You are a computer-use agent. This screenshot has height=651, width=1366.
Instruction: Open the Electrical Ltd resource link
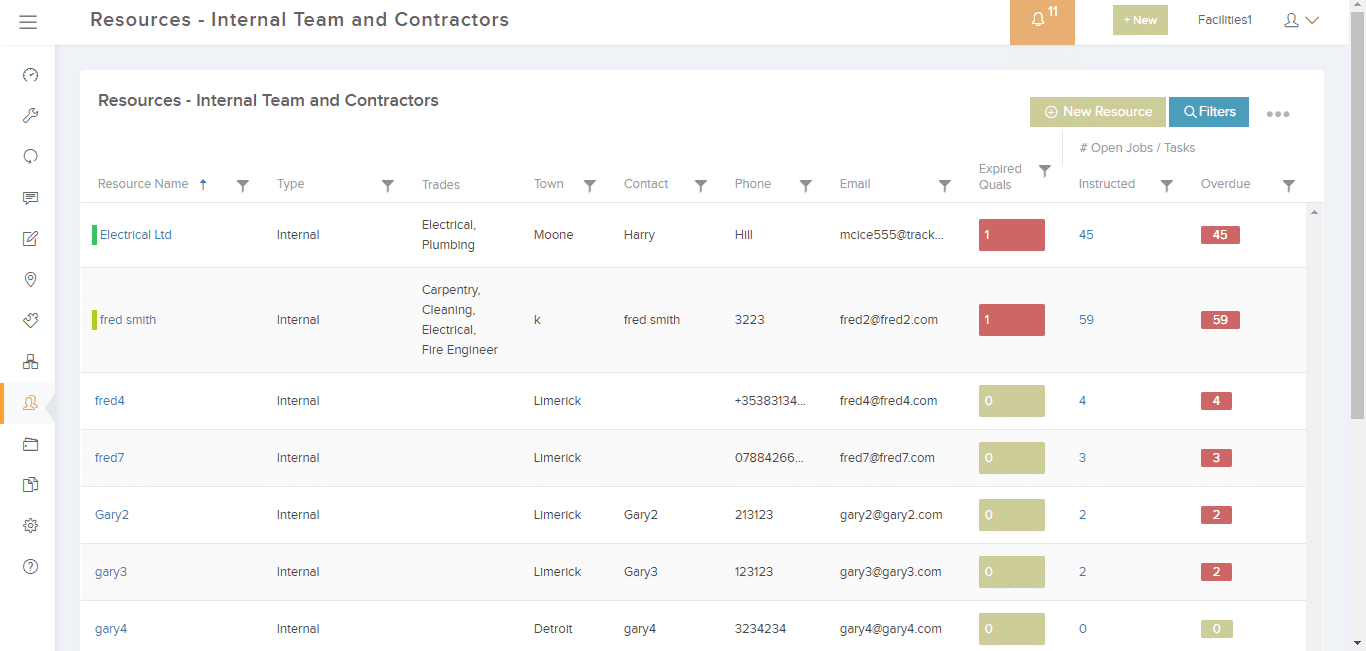pyautogui.click(x=136, y=235)
